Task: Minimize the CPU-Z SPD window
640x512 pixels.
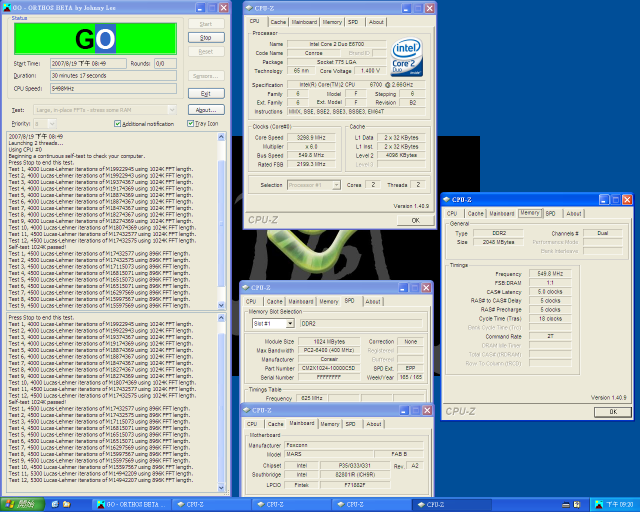Action: click(403, 288)
